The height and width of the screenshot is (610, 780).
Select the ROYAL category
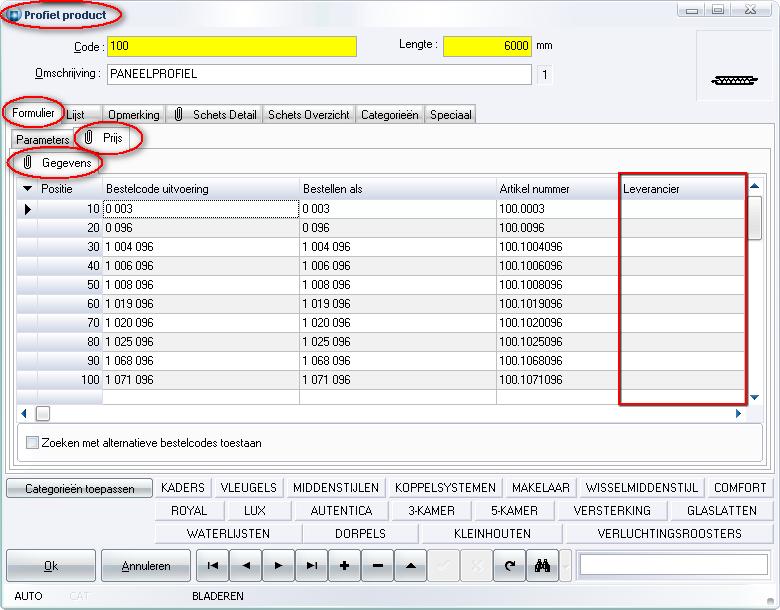[189, 510]
